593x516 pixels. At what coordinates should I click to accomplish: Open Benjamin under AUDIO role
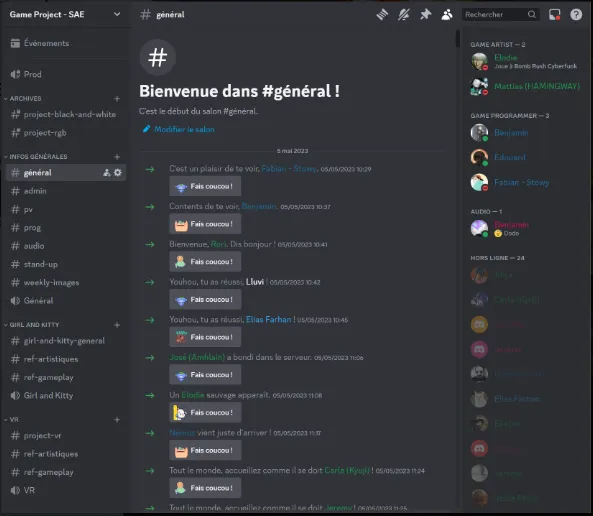click(x=526, y=228)
